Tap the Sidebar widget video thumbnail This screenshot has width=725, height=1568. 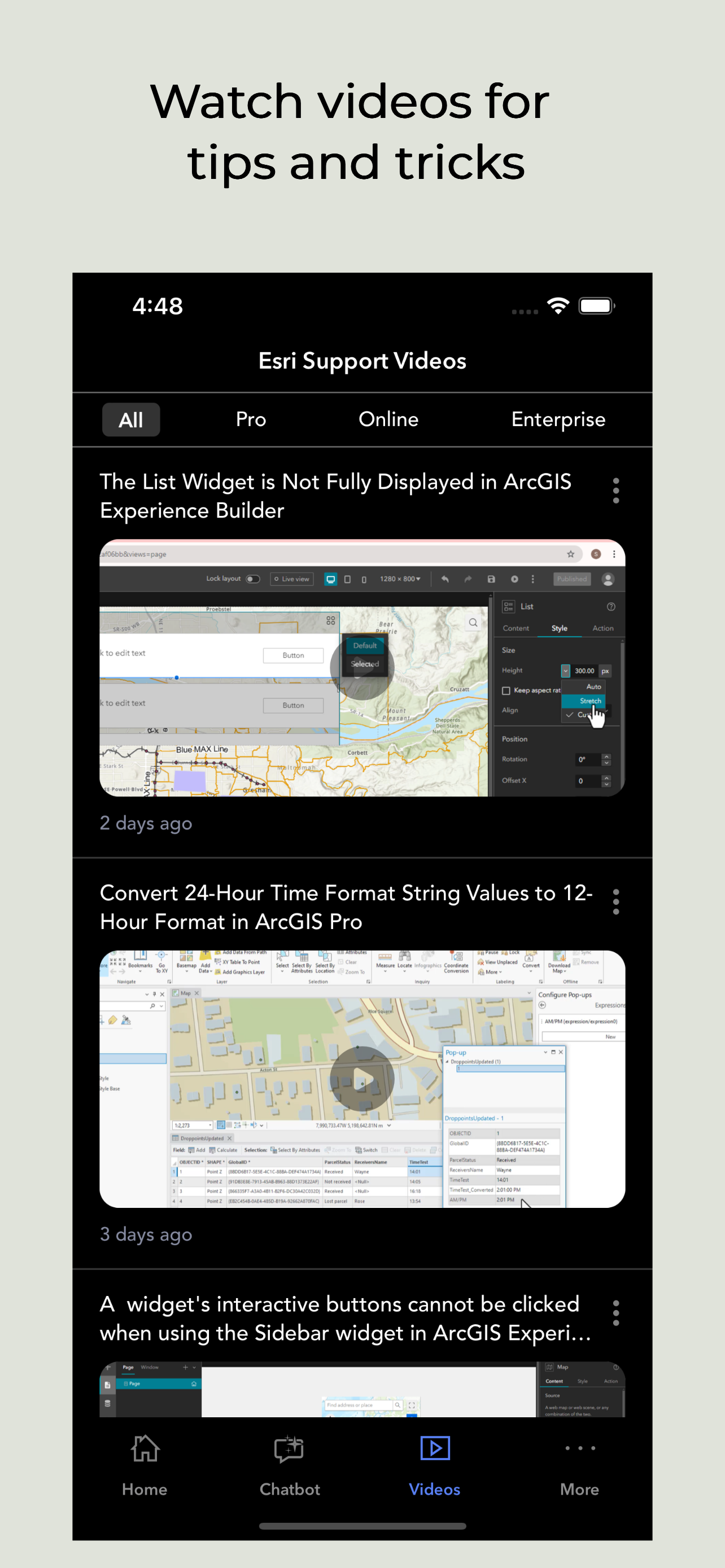362,1389
